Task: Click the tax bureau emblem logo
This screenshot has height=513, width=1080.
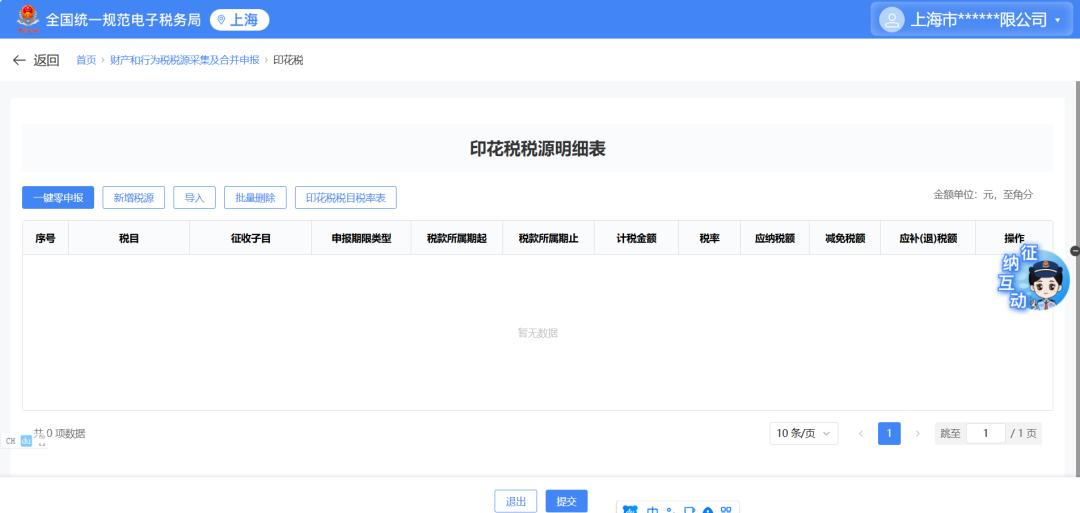Action: pos(28,19)
